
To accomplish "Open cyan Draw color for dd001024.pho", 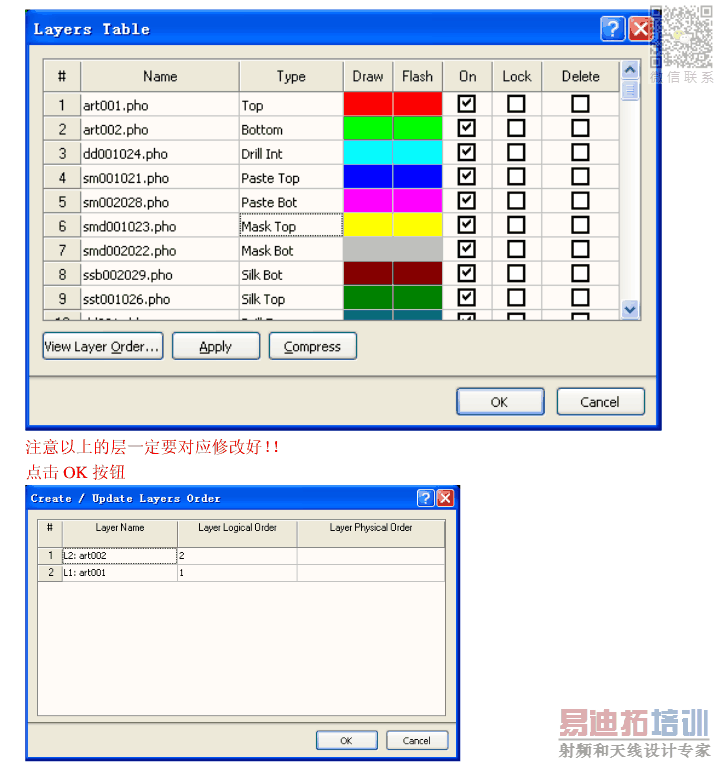I will (x=368, y=152).
